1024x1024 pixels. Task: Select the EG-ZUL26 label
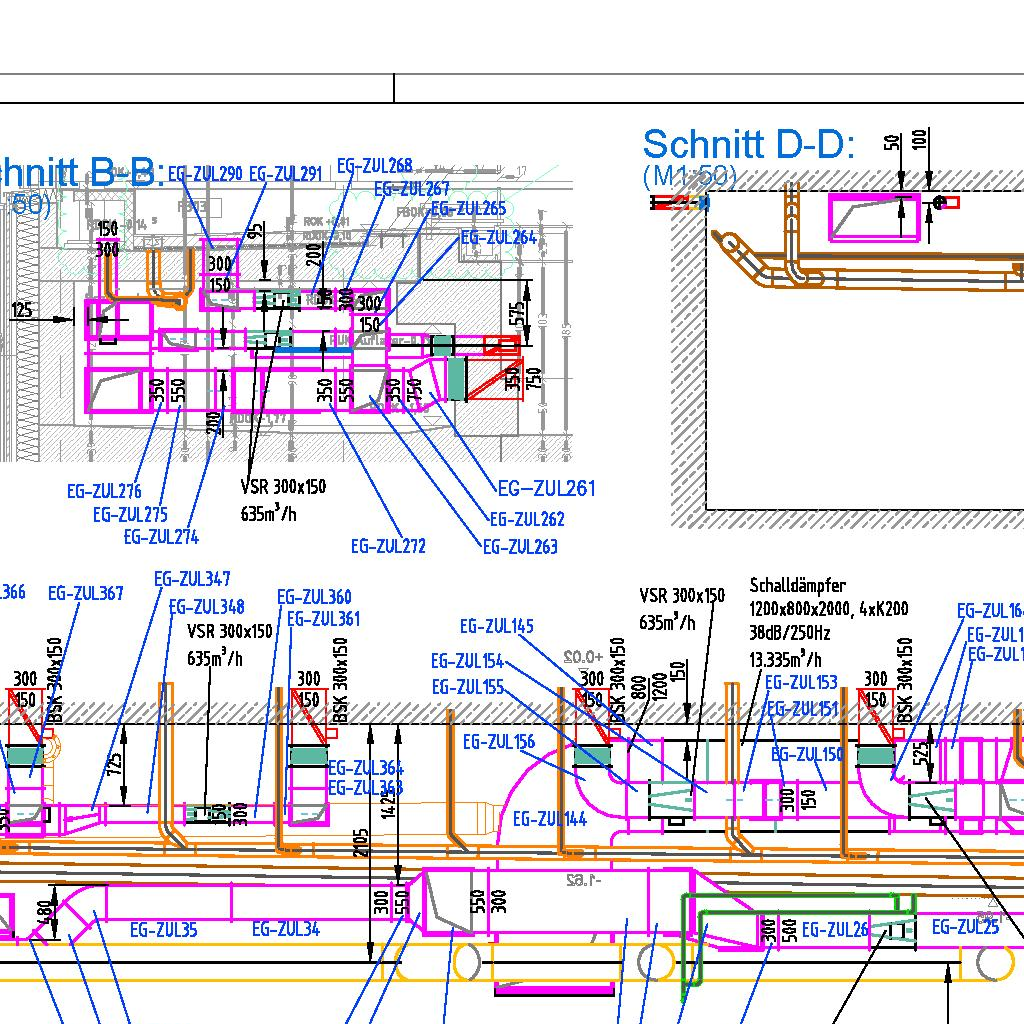point(835,930)
